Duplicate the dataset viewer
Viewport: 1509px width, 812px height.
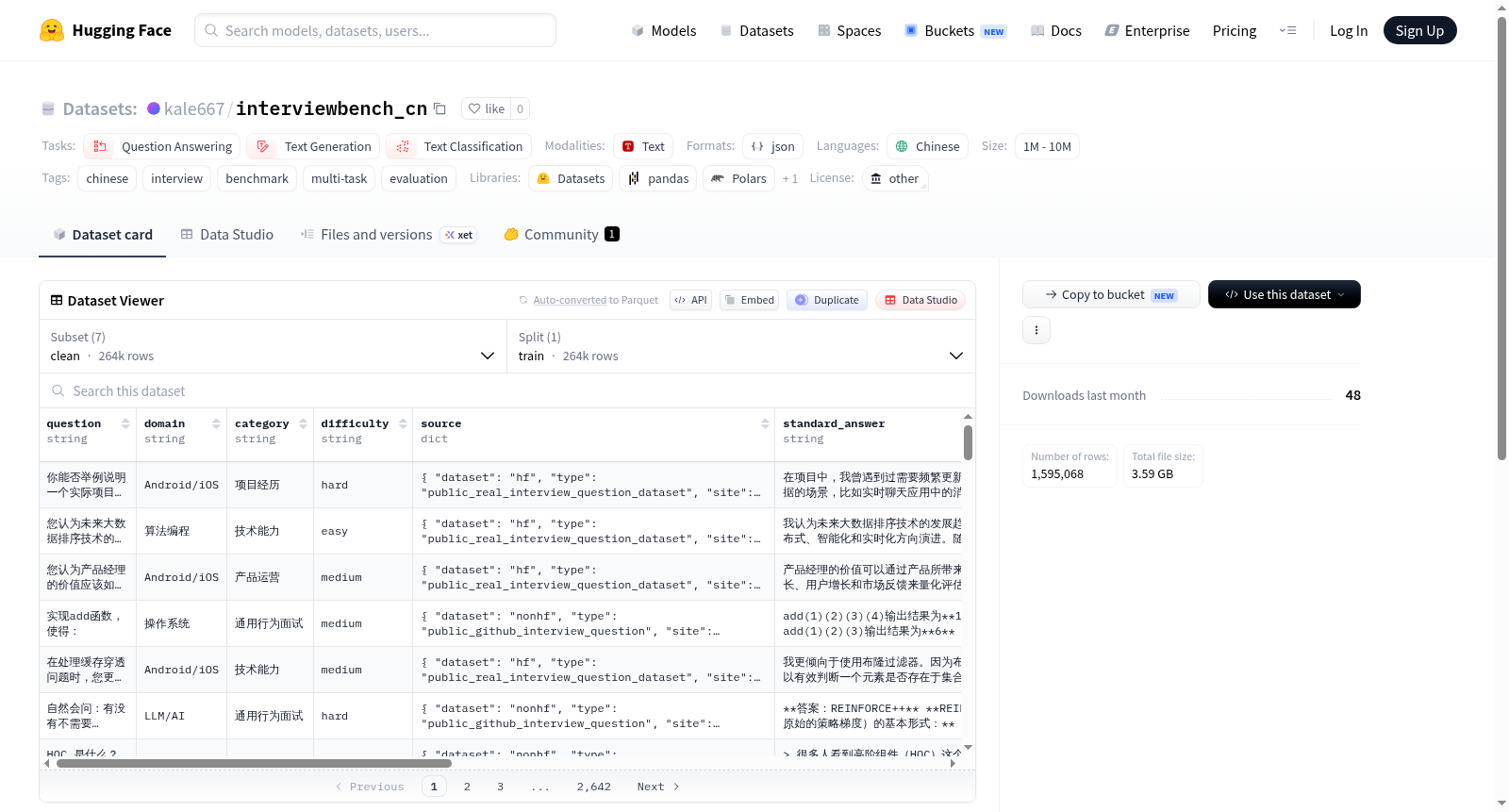point(827,300)
